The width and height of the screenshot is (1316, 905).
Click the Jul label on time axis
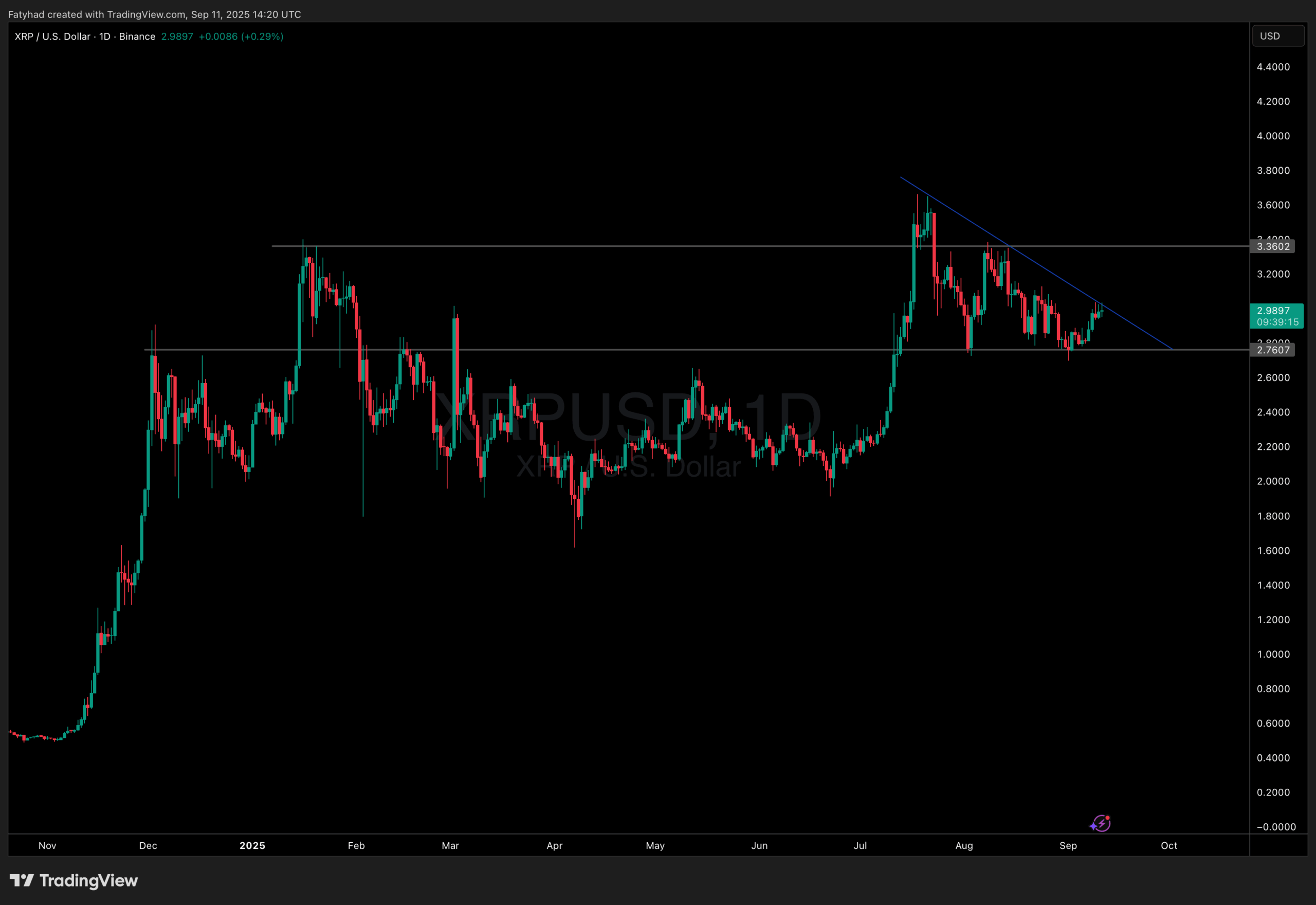coord(861,845)
